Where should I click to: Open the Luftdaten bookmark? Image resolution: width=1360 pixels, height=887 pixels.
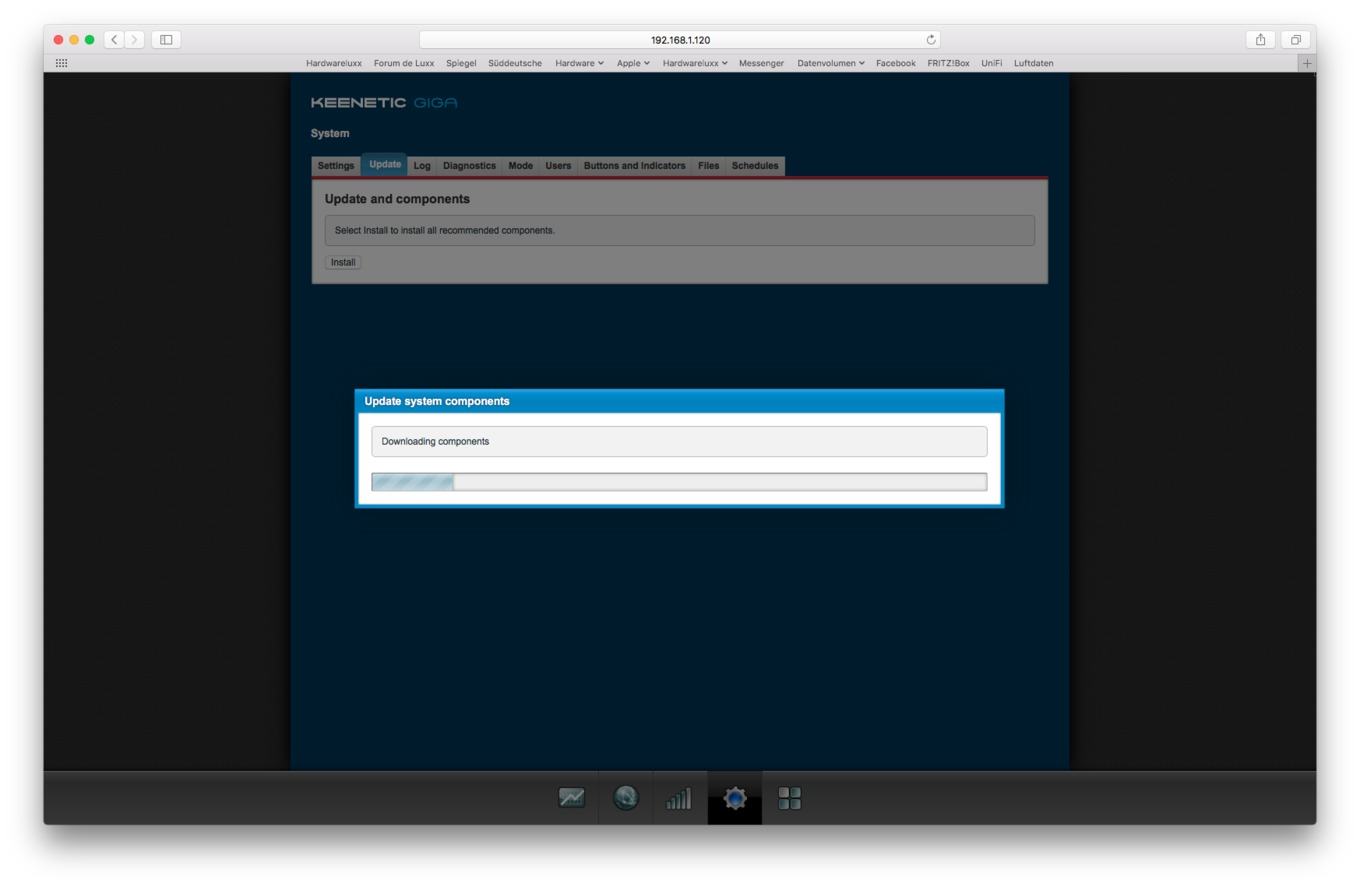pos(1033,63)
